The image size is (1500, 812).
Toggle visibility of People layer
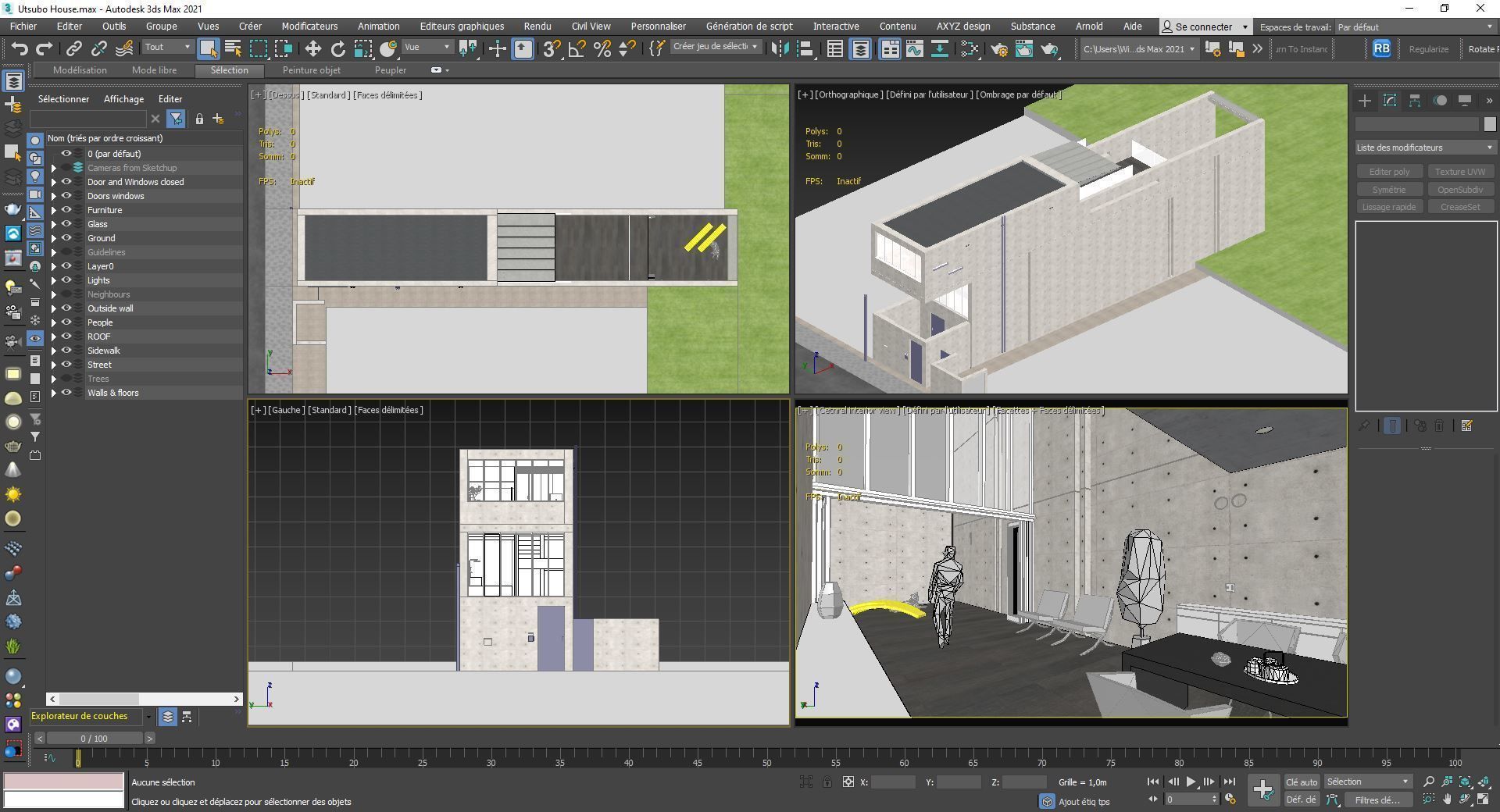point(66,322)
